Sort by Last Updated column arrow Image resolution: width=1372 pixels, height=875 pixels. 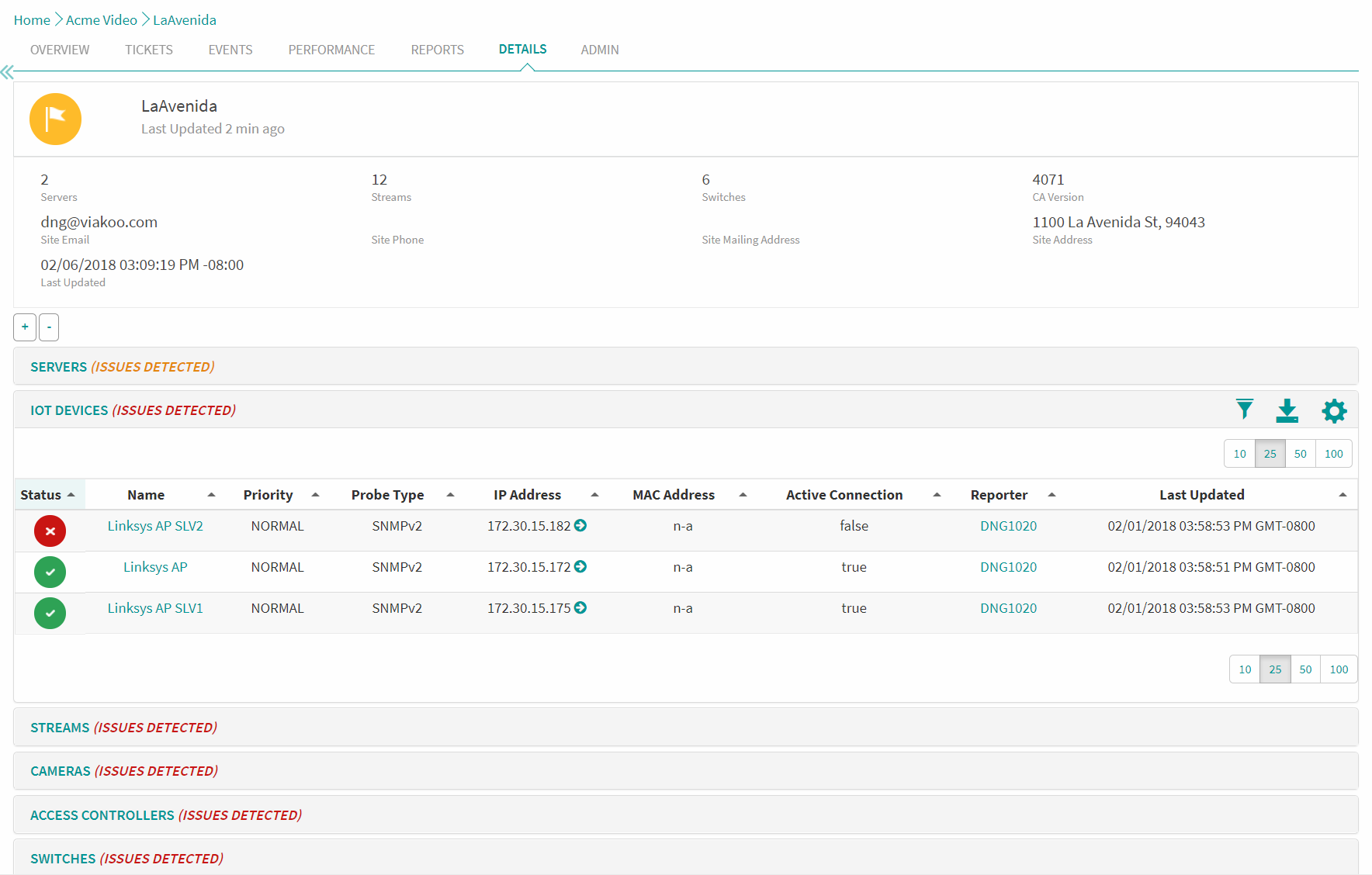pos(1343,495)
